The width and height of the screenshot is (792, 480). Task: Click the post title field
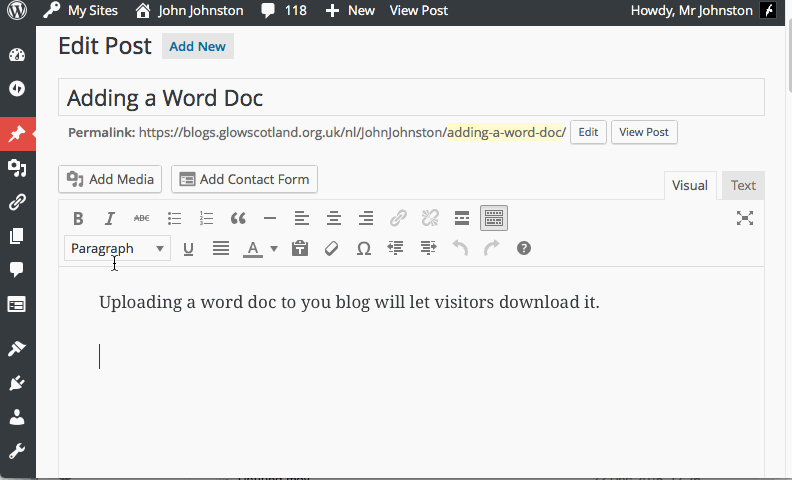click(411, 97)
